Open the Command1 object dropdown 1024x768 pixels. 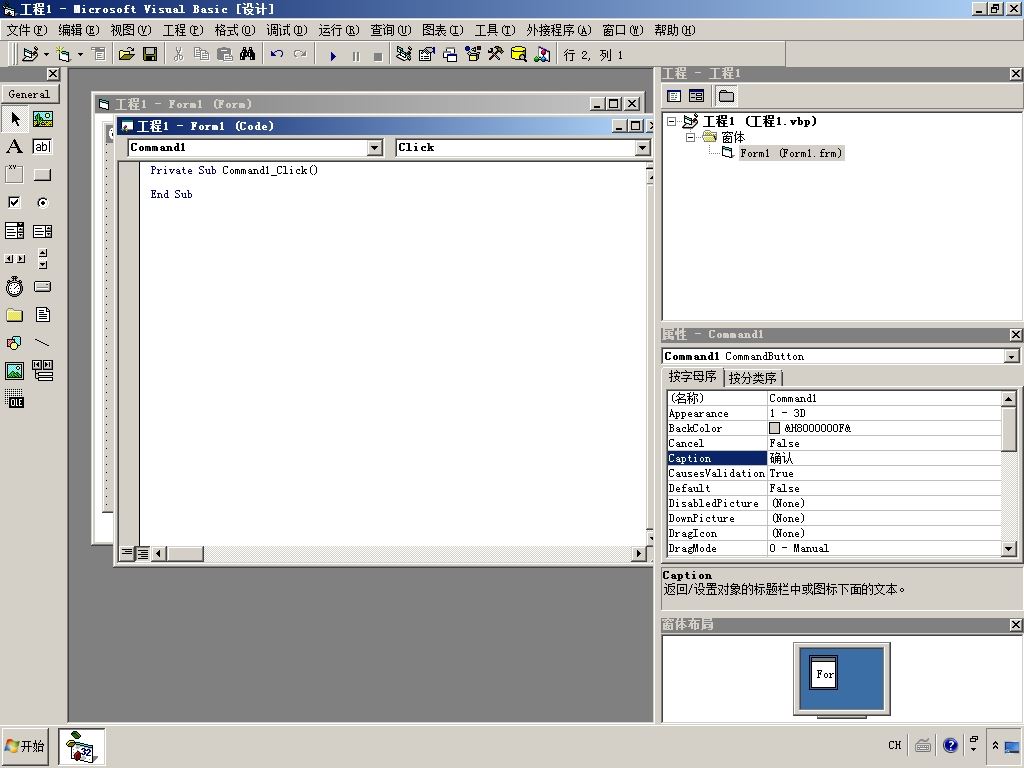click(374, 148)
